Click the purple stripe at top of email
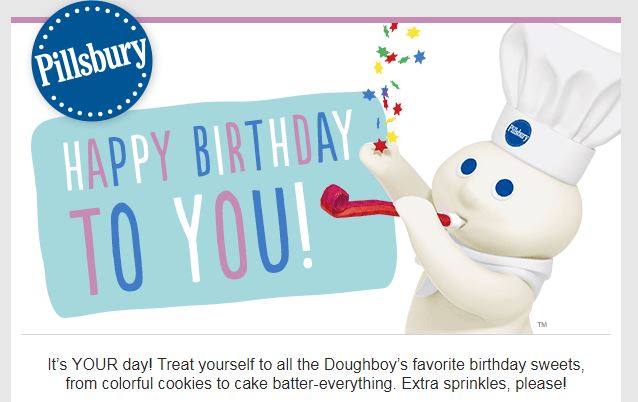 click(x=316, y=20)
